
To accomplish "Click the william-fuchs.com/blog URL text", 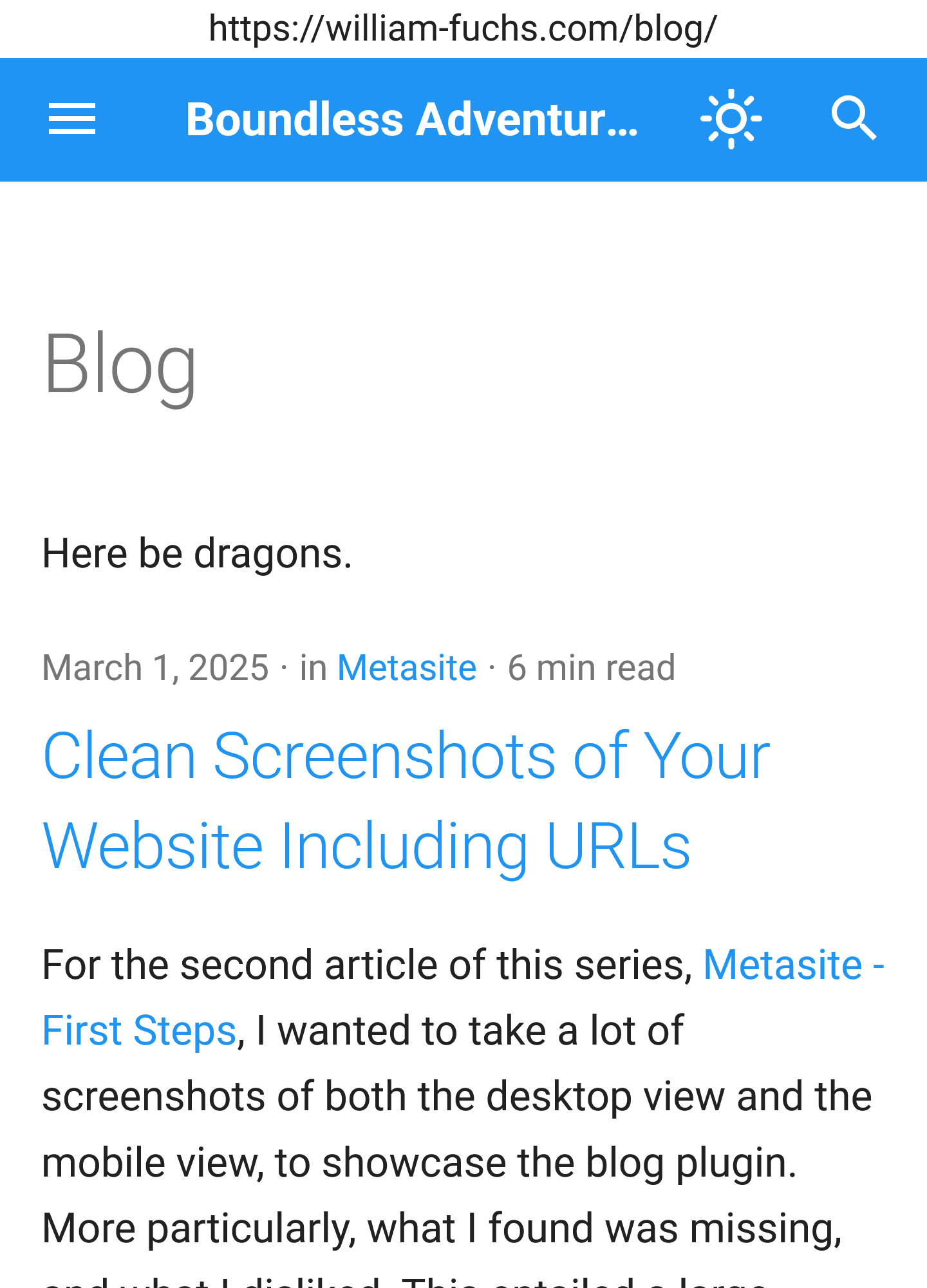I will point(463,28).
